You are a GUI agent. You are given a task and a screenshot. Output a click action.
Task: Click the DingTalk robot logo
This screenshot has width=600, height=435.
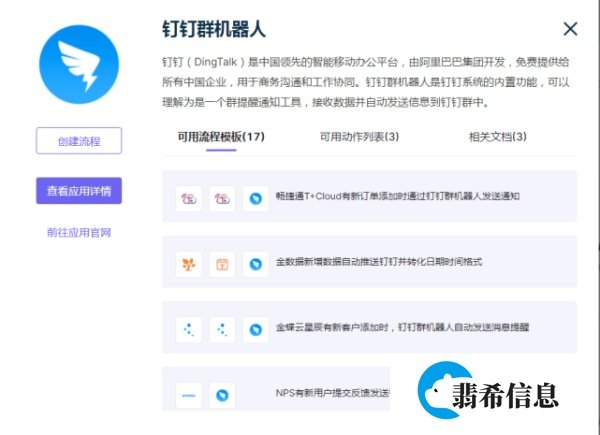click(x=79, y=64)
